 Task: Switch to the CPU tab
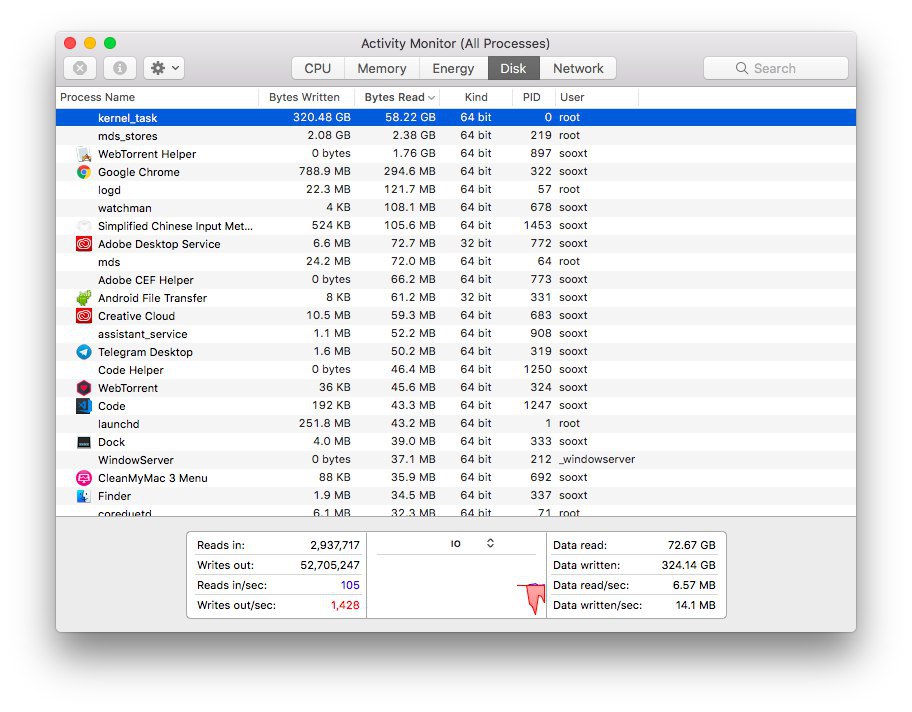pos(318,68)
